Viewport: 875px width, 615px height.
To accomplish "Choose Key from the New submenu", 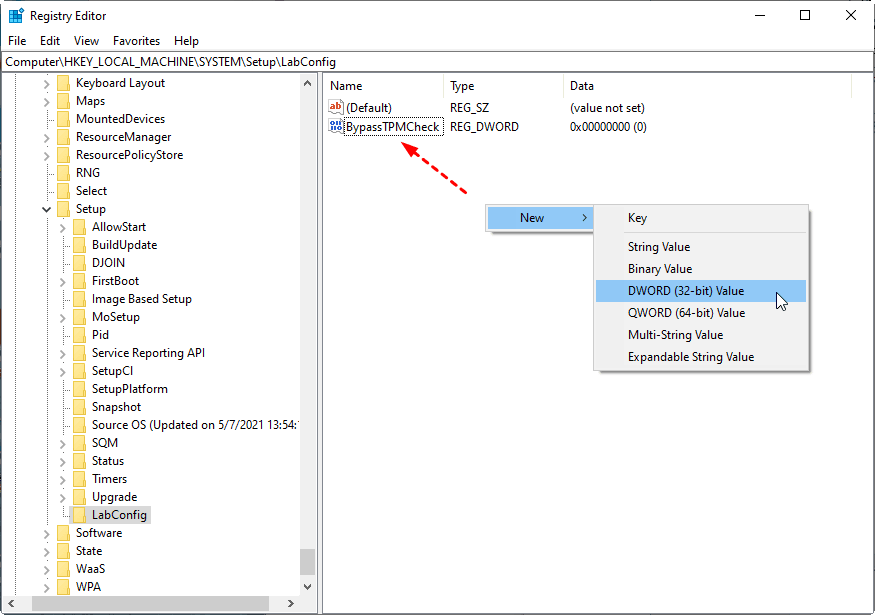I will (x=701, y=218).
